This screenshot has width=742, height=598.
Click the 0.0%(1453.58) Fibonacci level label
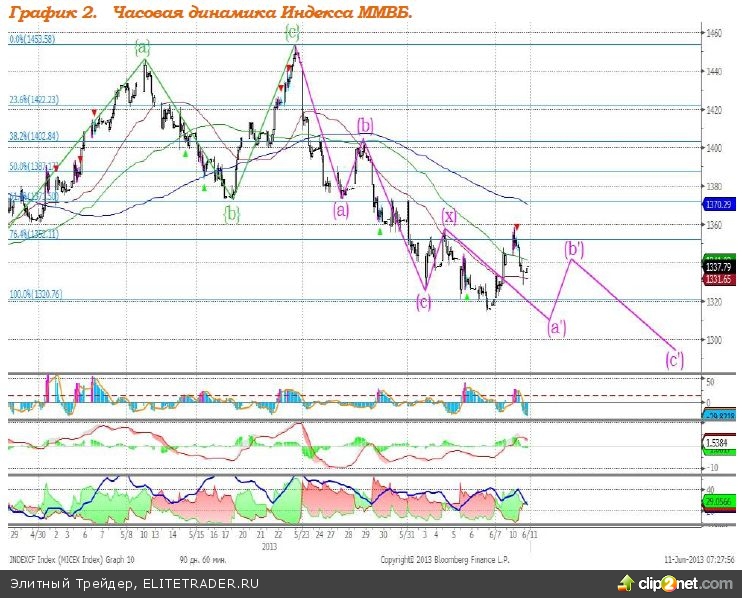pyautogui.click(x=31, y=39)
